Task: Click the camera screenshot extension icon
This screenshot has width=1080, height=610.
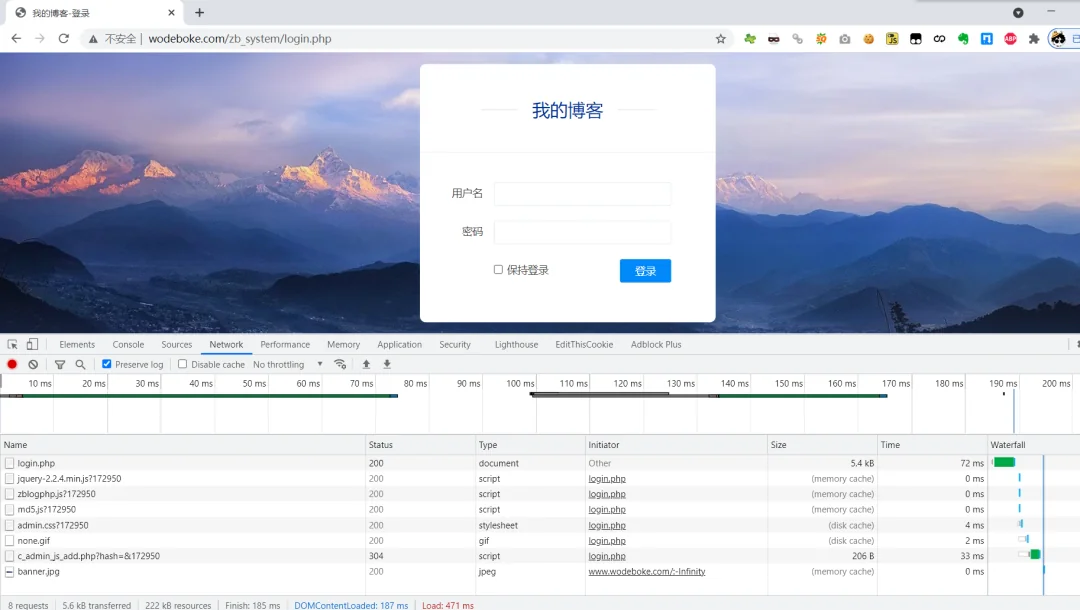Action: point(844,39)
